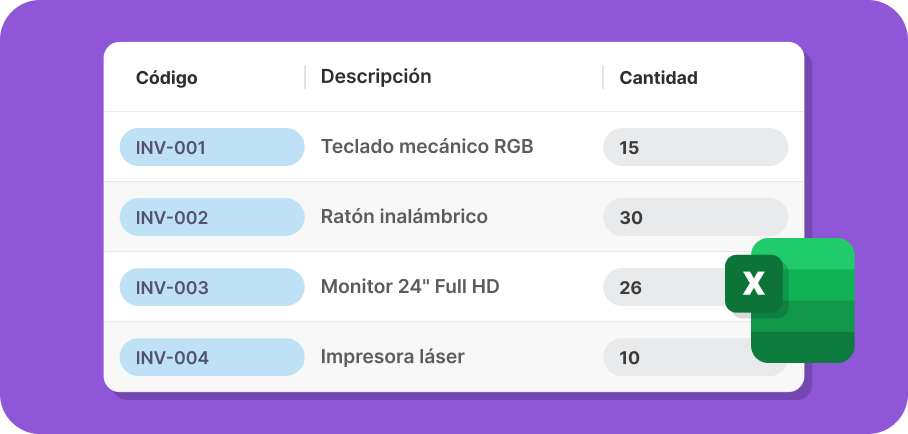This screenshot has width=908, height=434.
Task: Select the Ratón inalámbrico description text
Action: (404, 217)
